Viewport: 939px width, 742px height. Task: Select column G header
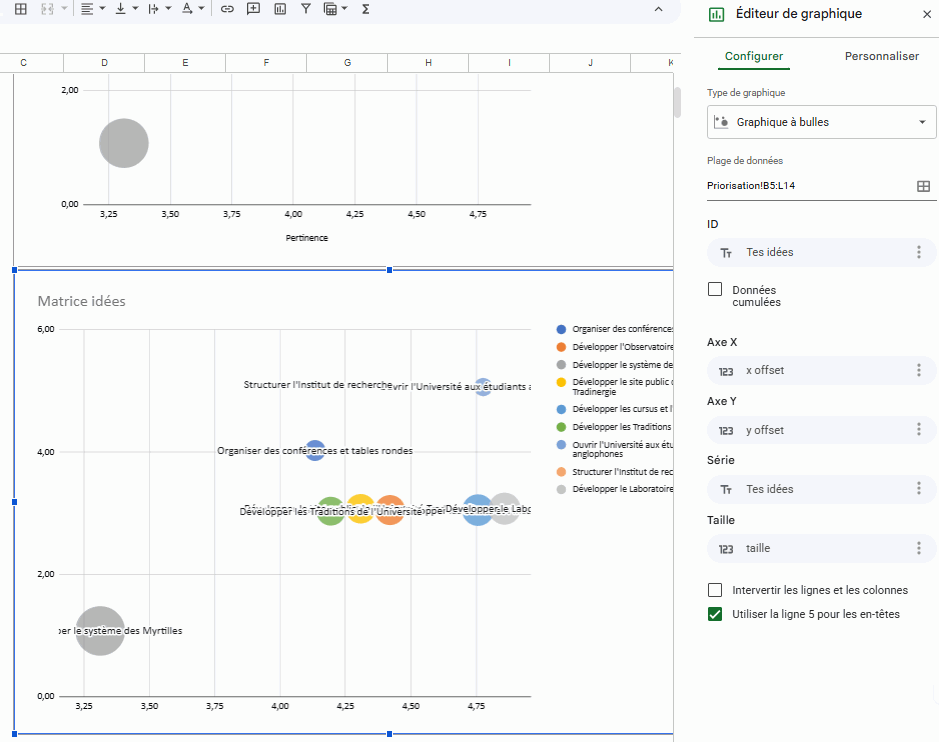click(x=347, y=62)
